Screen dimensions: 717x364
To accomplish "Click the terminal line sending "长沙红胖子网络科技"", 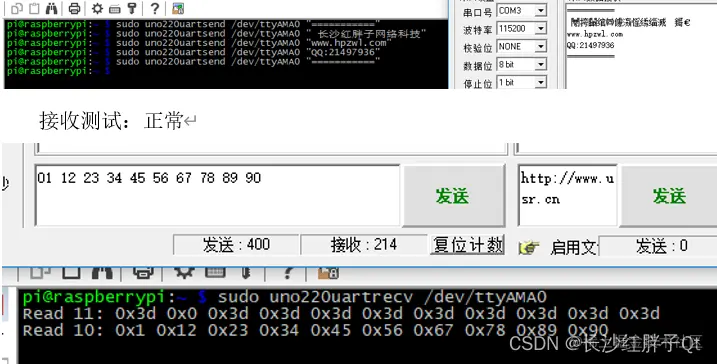I will click(216, 33).
